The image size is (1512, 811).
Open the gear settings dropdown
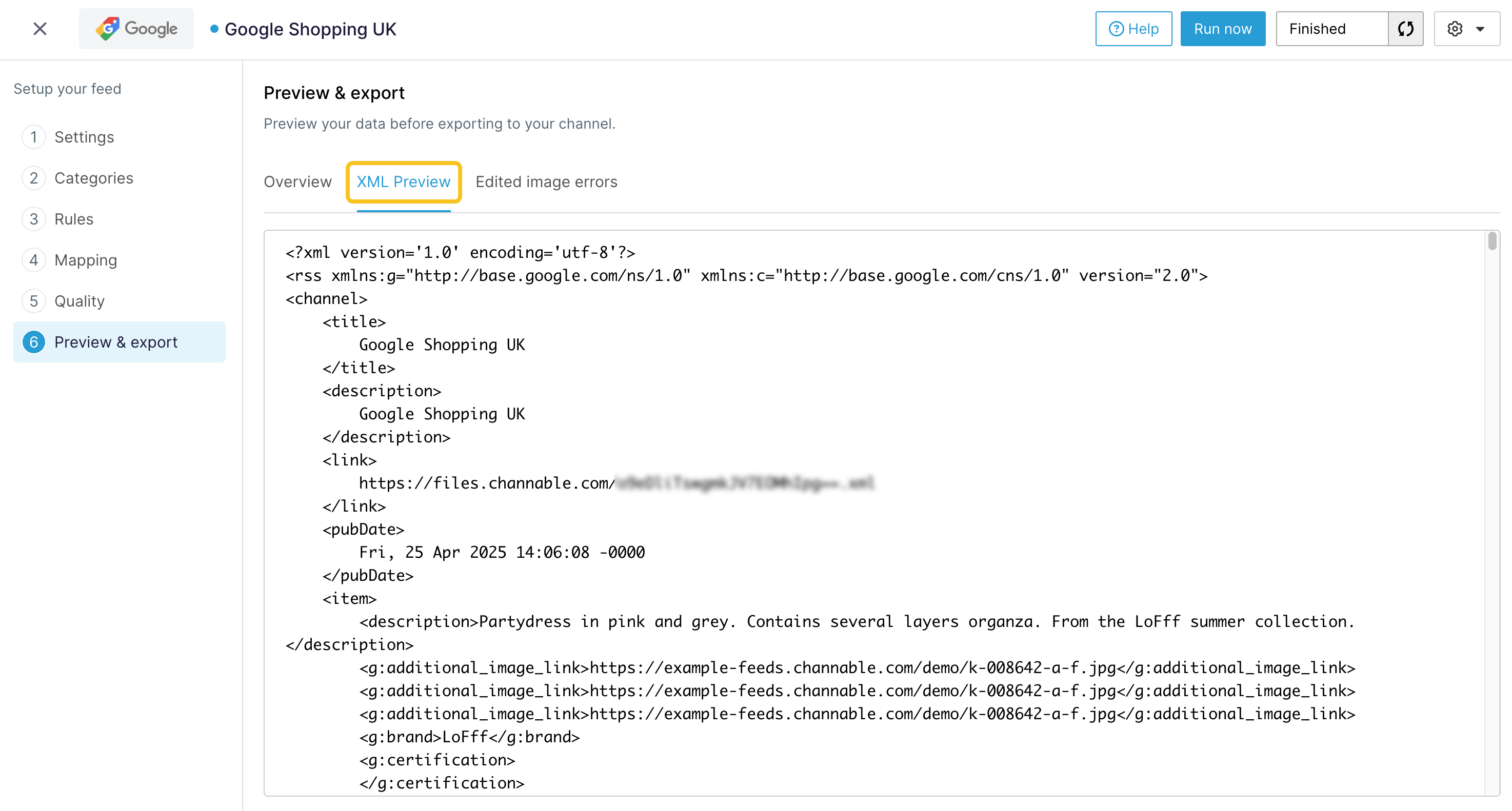click(1466, 29)
